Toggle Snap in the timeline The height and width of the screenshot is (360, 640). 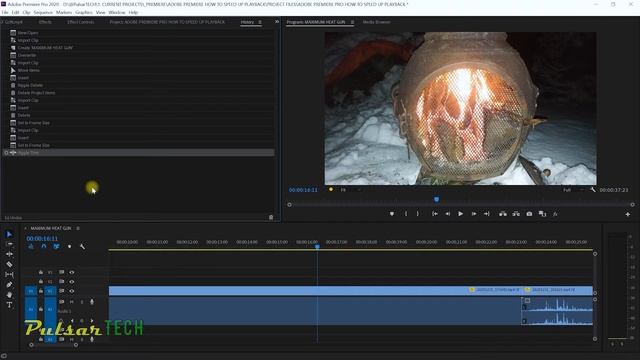click(44, 247)
